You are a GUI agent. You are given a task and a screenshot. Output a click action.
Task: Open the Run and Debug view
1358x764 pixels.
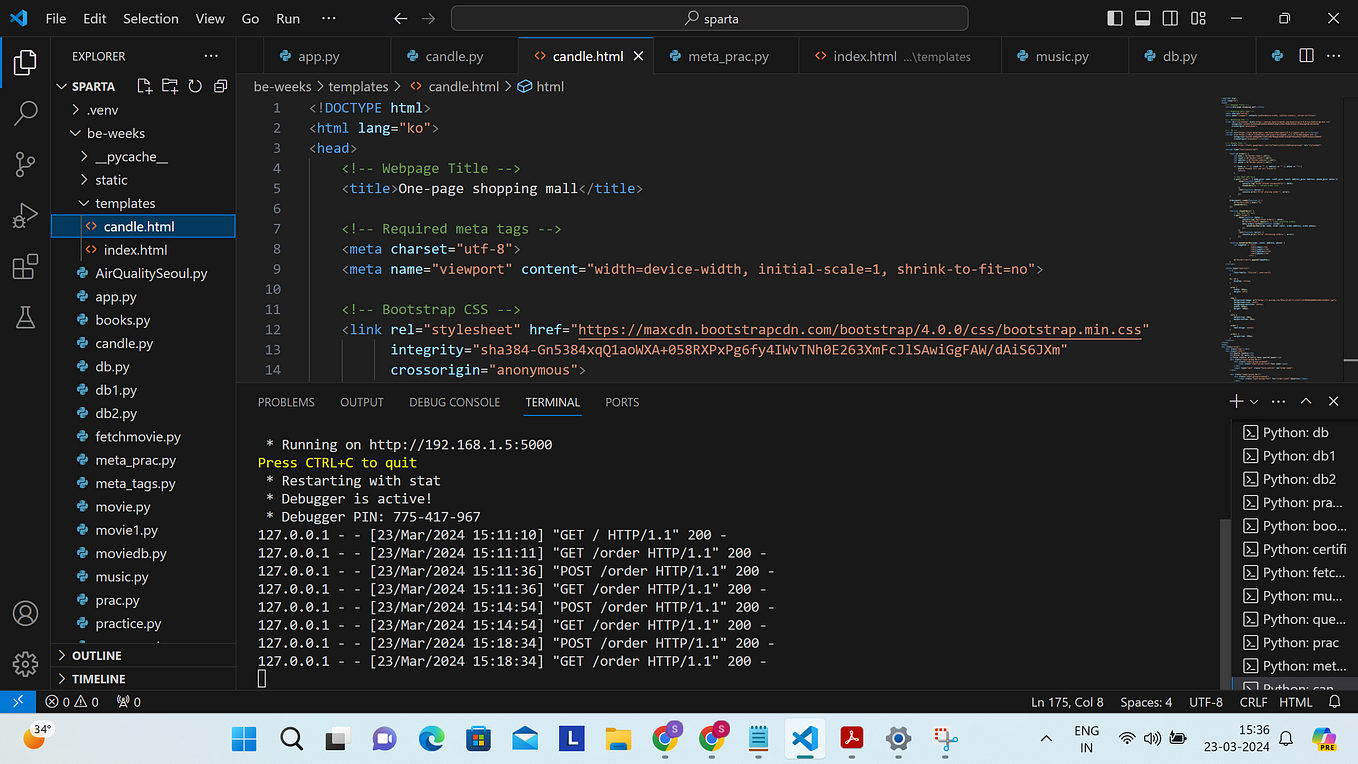tap(25, 215)
